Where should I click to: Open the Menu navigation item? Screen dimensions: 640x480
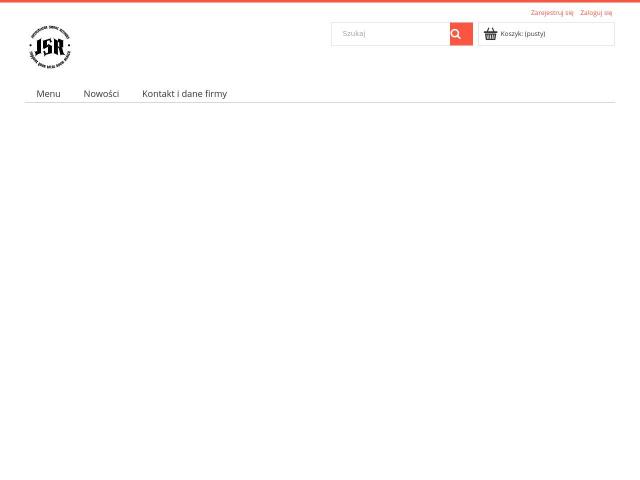(x=48, y=93)
